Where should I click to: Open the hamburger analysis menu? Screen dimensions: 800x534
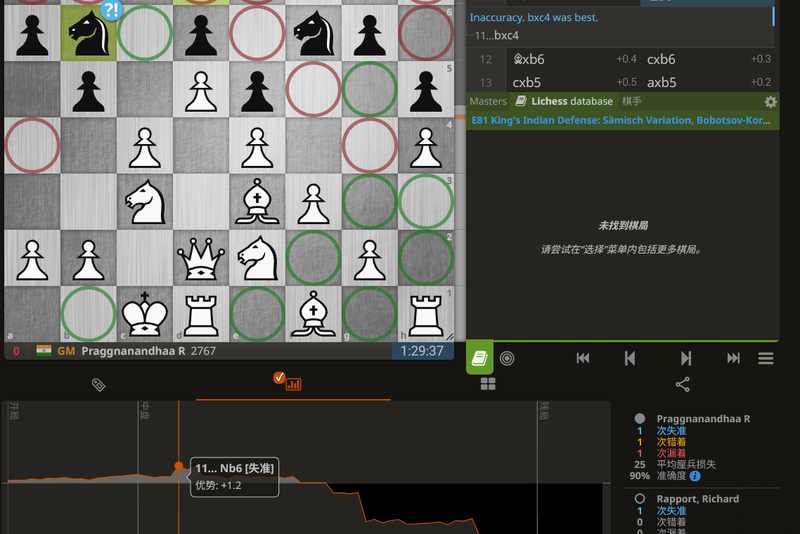pyautogui.click(x=766, y=358)
